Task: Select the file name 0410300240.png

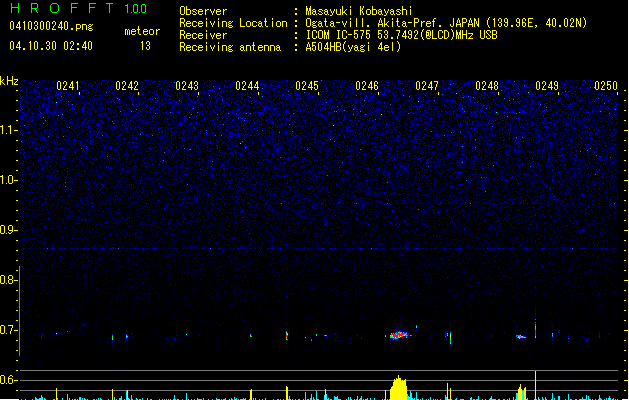Action: (51, 26)
